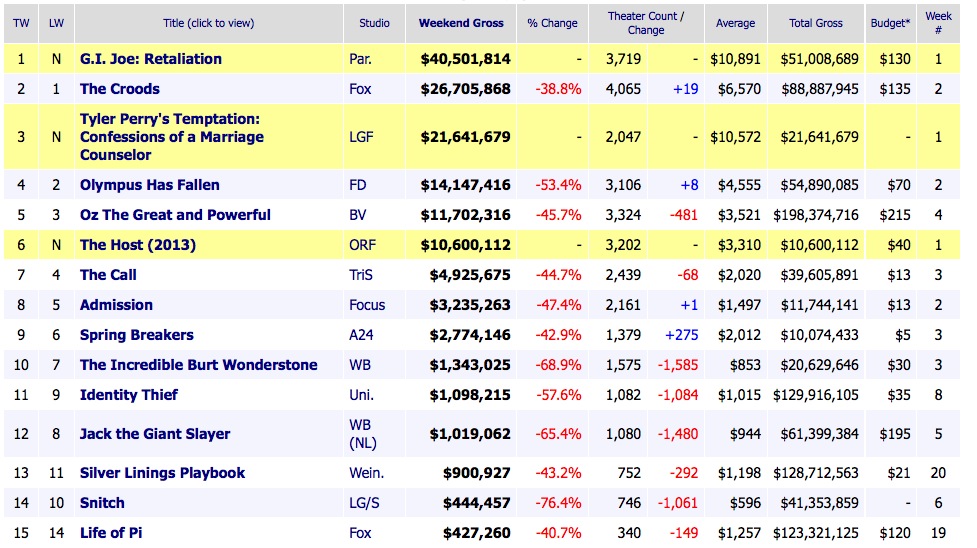Open The Incredible Burt Wonderstone page
The width and height of the screenshot is (977, 548).
pyautogui.click(x=199, y=365)
